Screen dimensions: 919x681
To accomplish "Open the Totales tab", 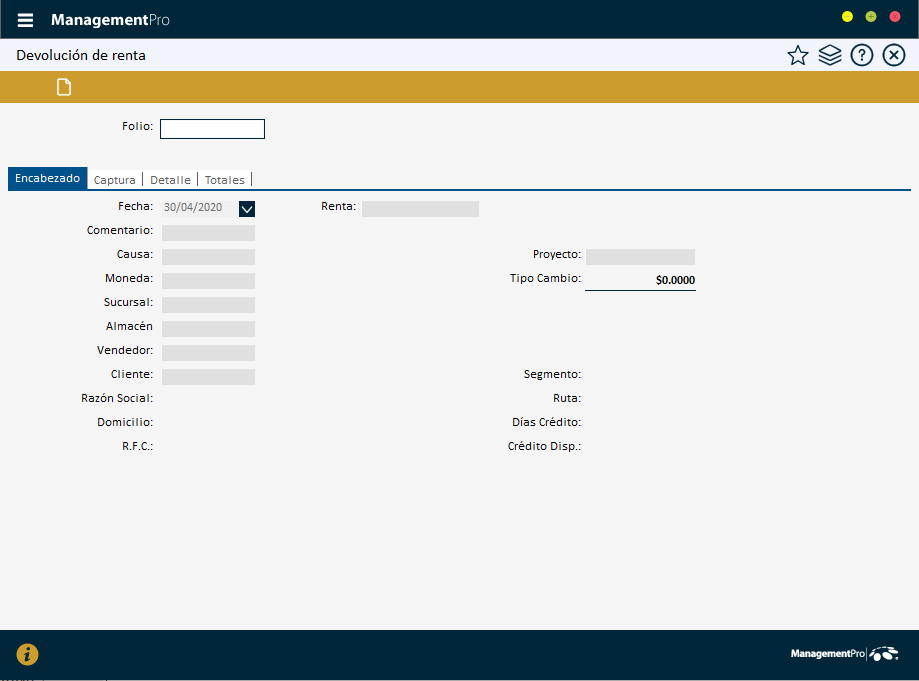I will pyautogui.click(x=224, y=180).
